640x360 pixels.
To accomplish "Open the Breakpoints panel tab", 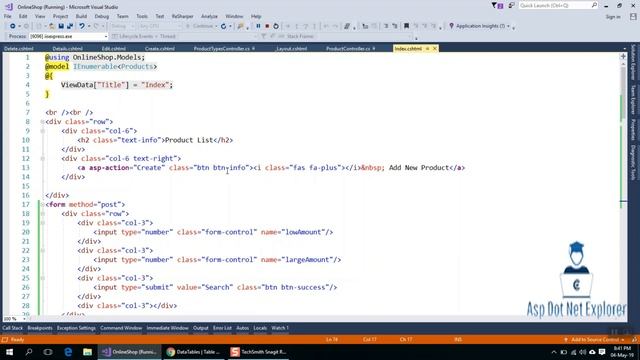I will point(40,328).
